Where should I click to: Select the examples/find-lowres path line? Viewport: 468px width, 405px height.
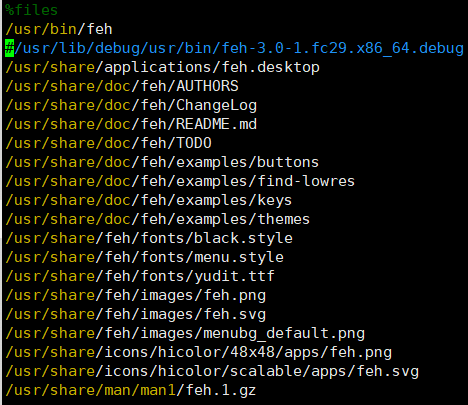[180, 181]
